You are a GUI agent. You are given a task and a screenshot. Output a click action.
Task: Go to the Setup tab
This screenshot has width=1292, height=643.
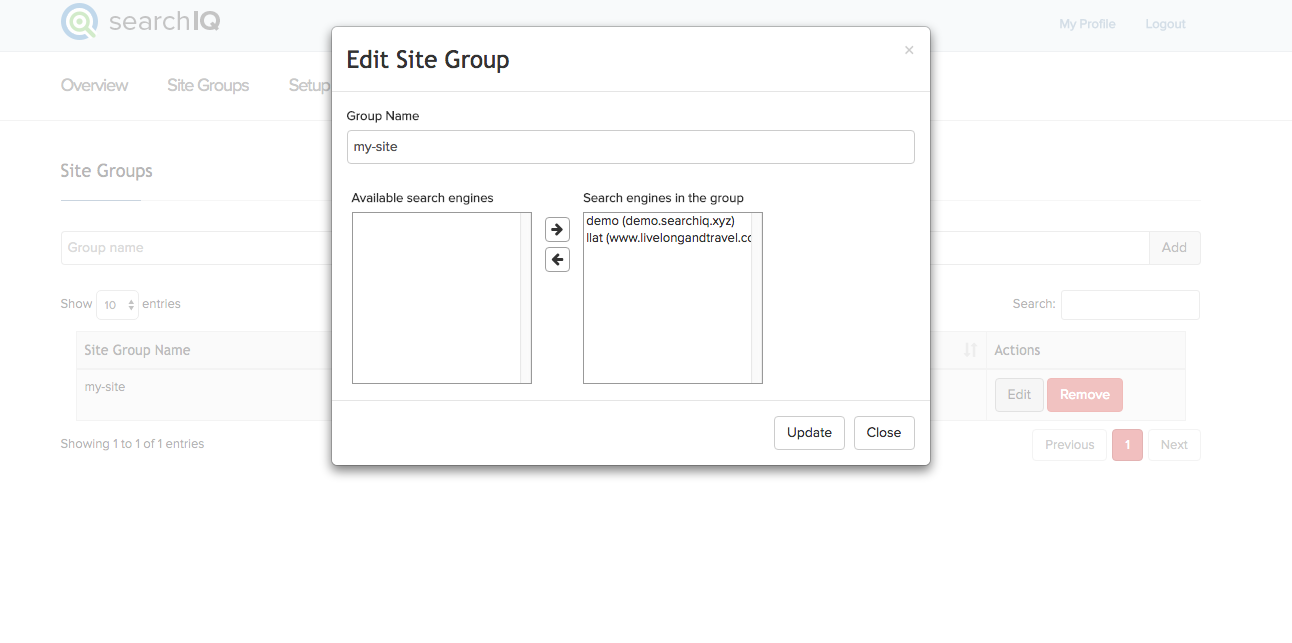click(x=309, y=86)
